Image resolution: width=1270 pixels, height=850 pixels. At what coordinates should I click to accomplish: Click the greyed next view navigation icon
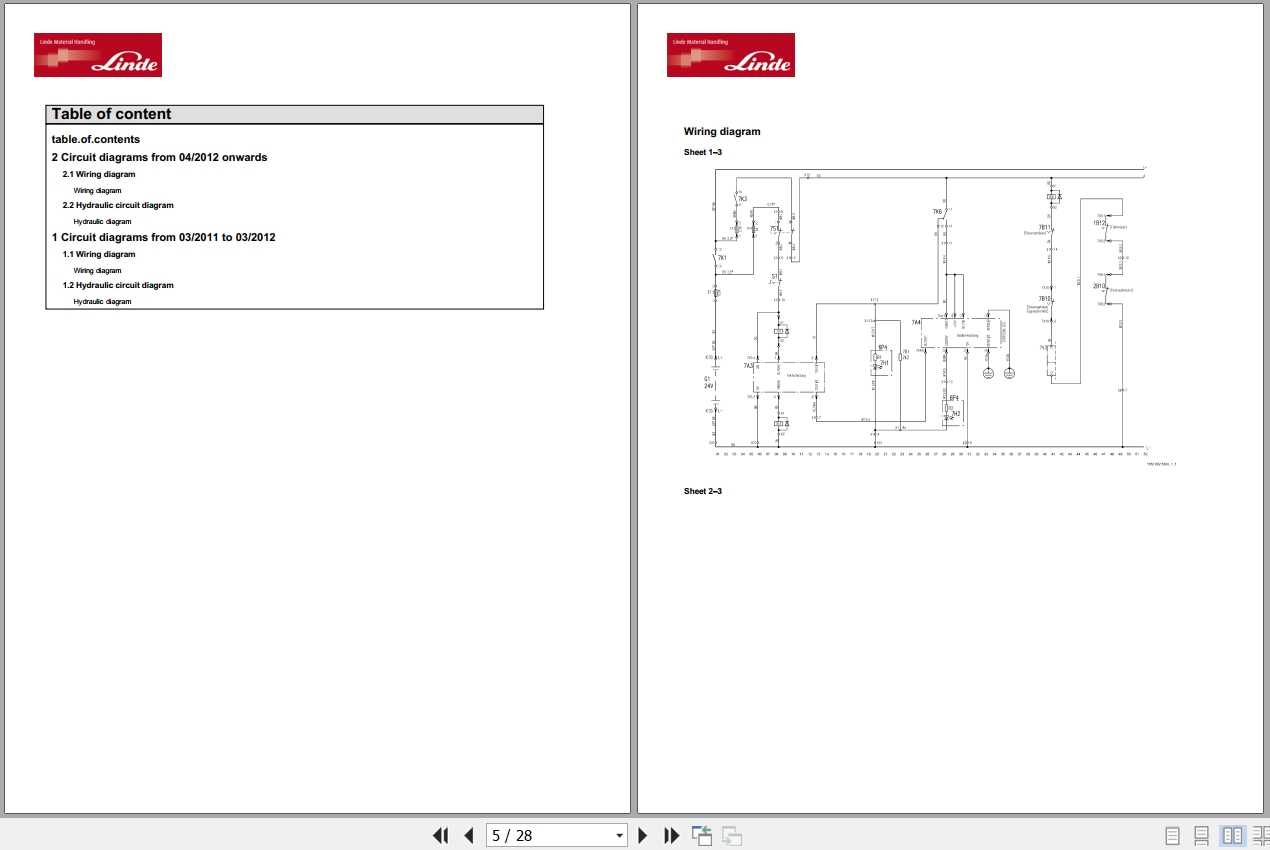click(x=732, y=836)
